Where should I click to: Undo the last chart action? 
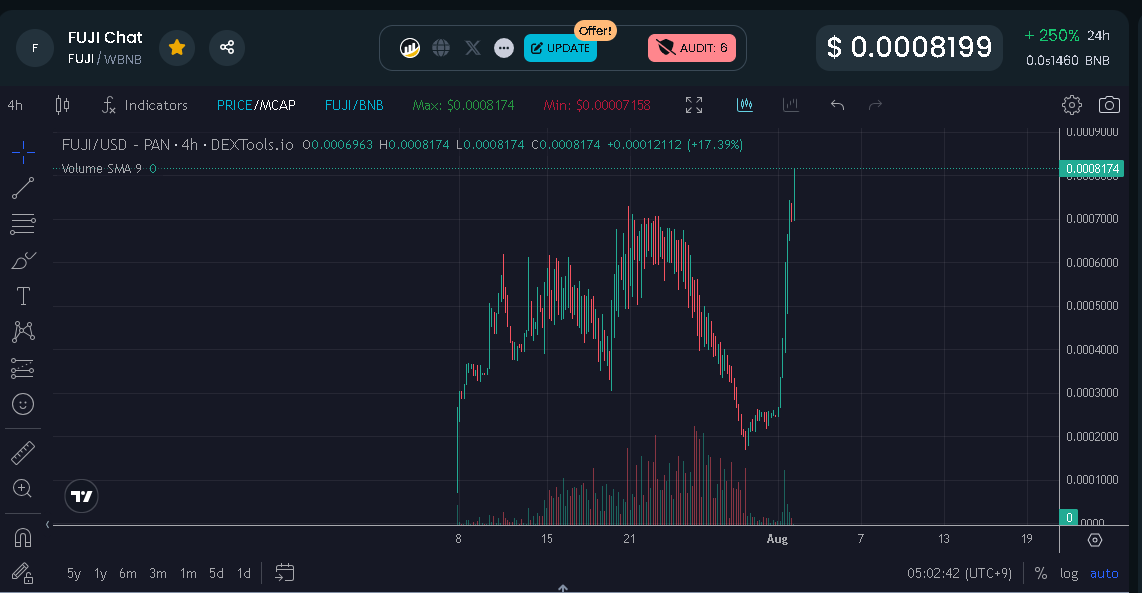click(838, 106)
